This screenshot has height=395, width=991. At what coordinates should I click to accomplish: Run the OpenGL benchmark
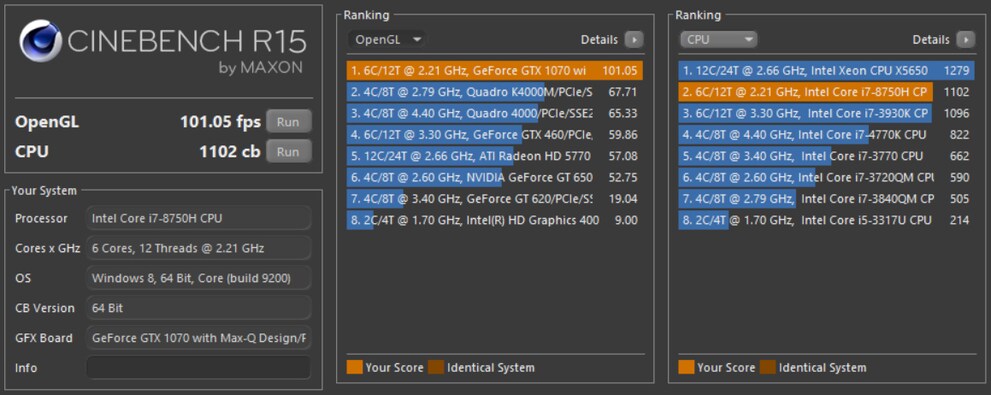(x=288, y=122)
